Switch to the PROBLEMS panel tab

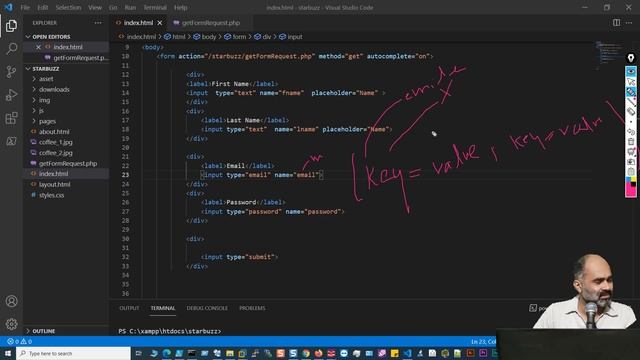252,308
